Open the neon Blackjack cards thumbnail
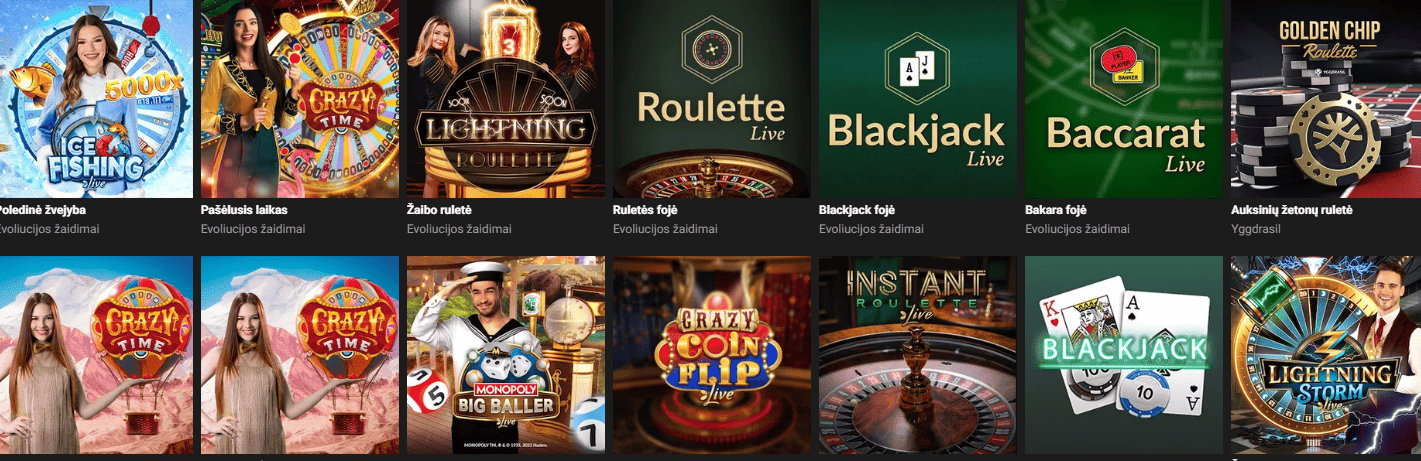1421x461 pixels. pyautogui.click(x=1124, y=355)
